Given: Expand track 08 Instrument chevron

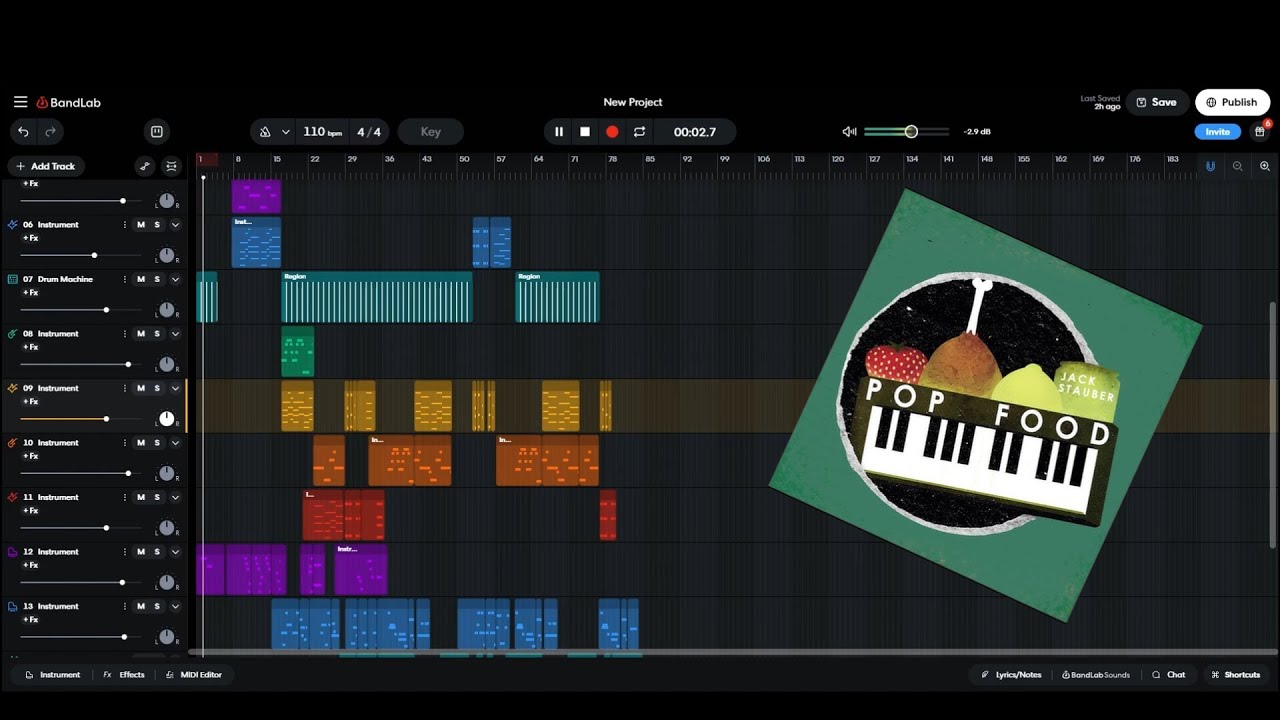Looking at the screenshot, I should 175,334.
